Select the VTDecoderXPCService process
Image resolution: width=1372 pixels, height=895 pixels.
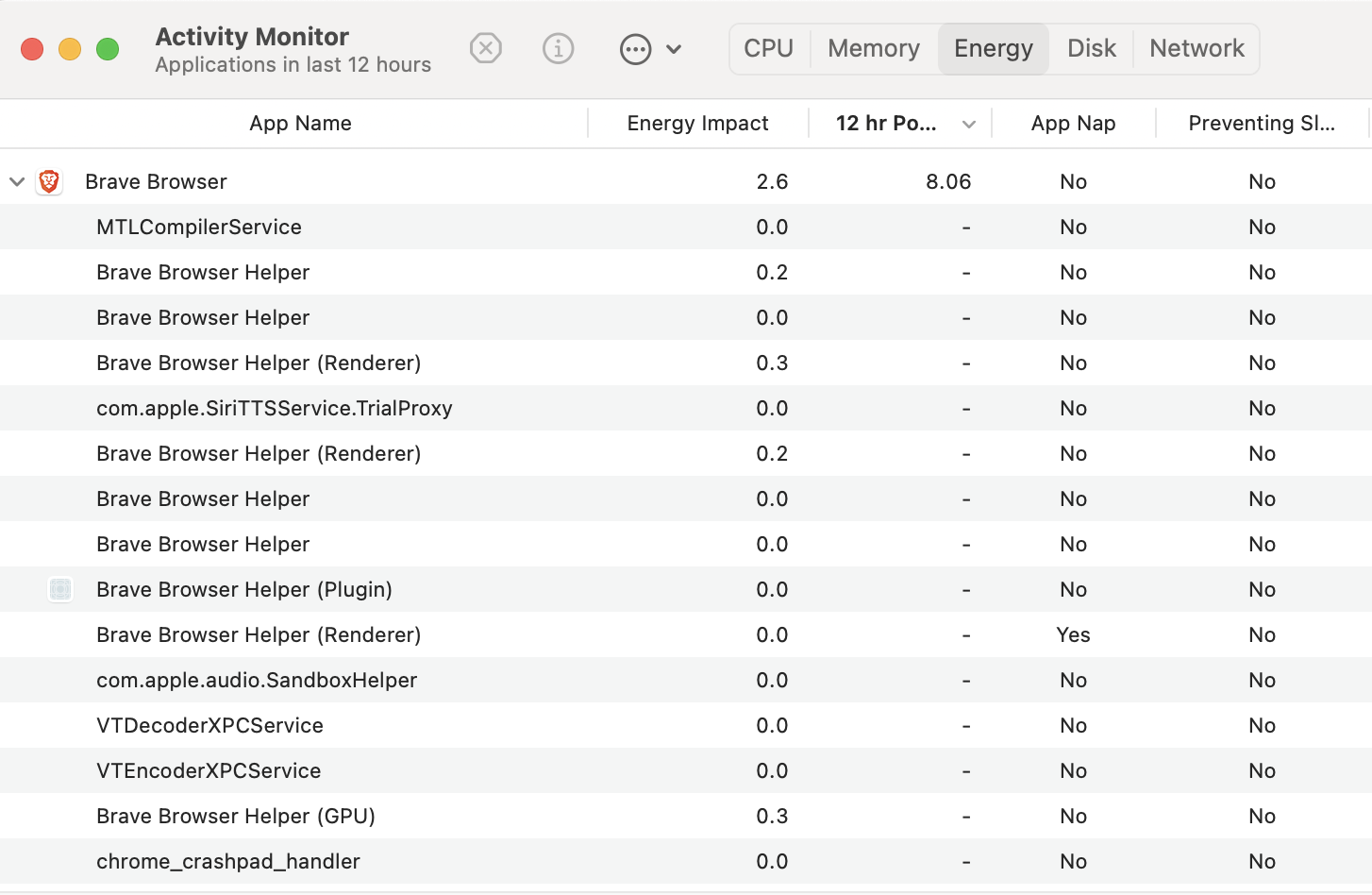pyautogui.click(x=686, y=725)
